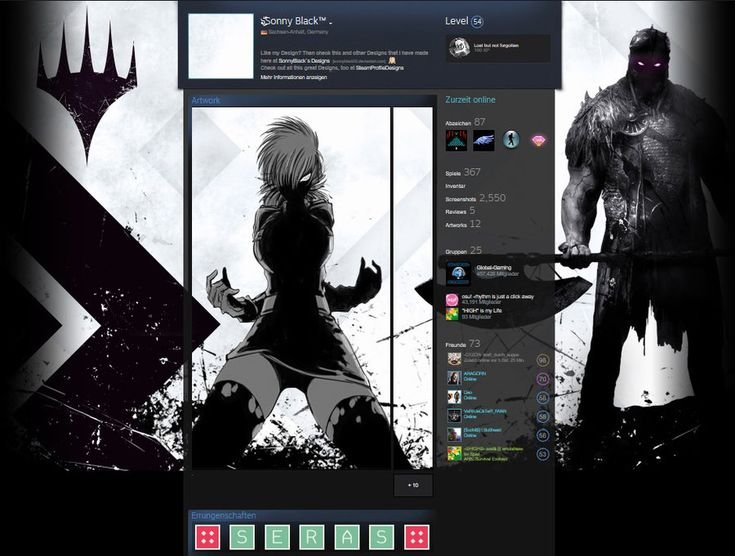This screenshot has height=556, width=735.
Task: Open the round walking figure badge icon
Action: [x=511, y=140]
